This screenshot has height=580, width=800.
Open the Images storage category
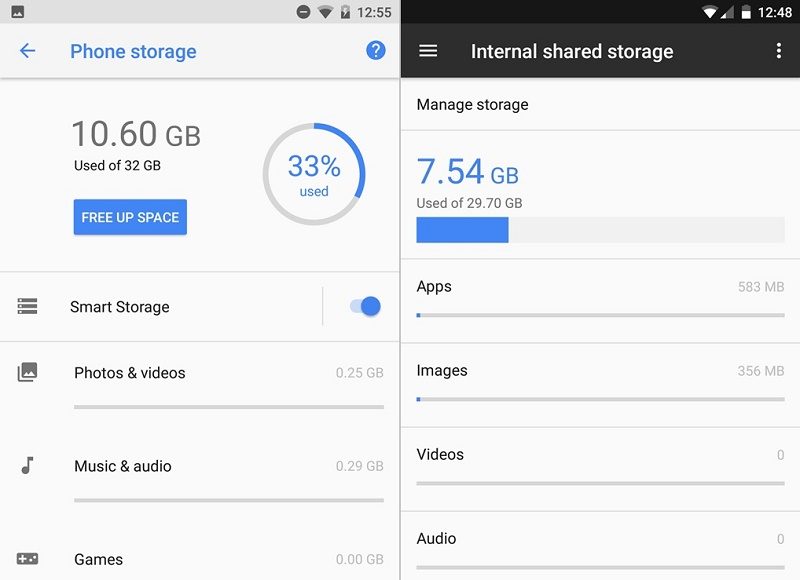coord(600,379)
